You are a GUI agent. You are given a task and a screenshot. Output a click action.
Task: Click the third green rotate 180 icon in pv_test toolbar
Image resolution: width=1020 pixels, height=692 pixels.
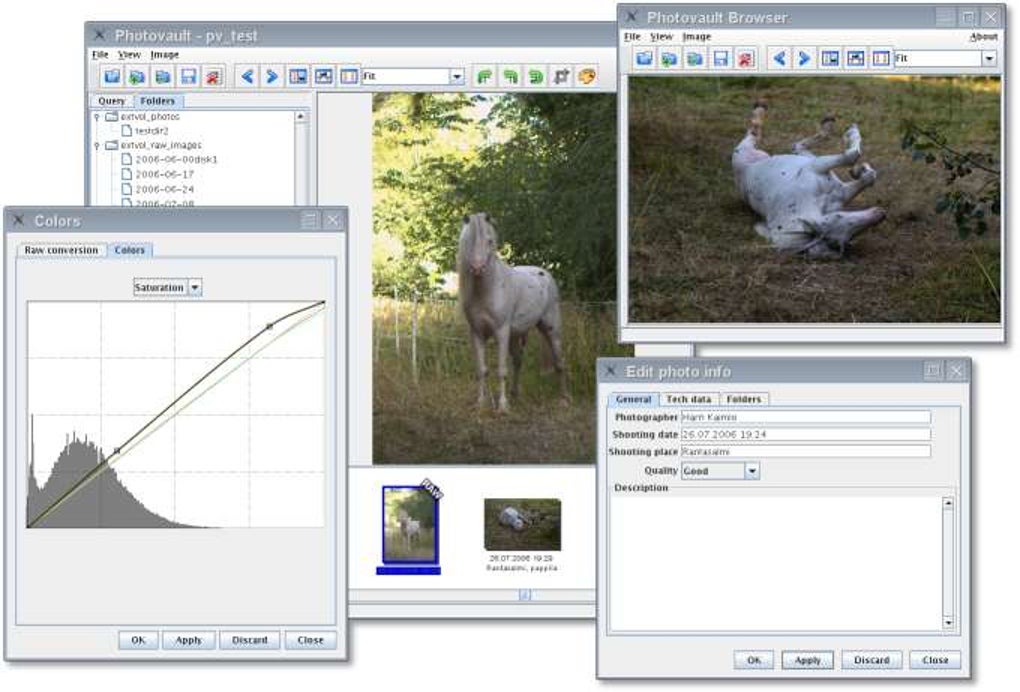point(535,77)
